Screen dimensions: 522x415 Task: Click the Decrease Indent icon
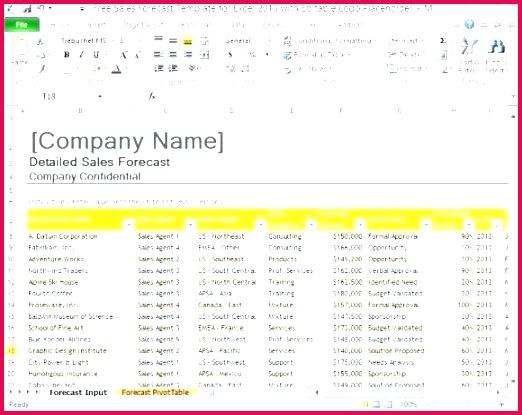(x=159, y=68)
